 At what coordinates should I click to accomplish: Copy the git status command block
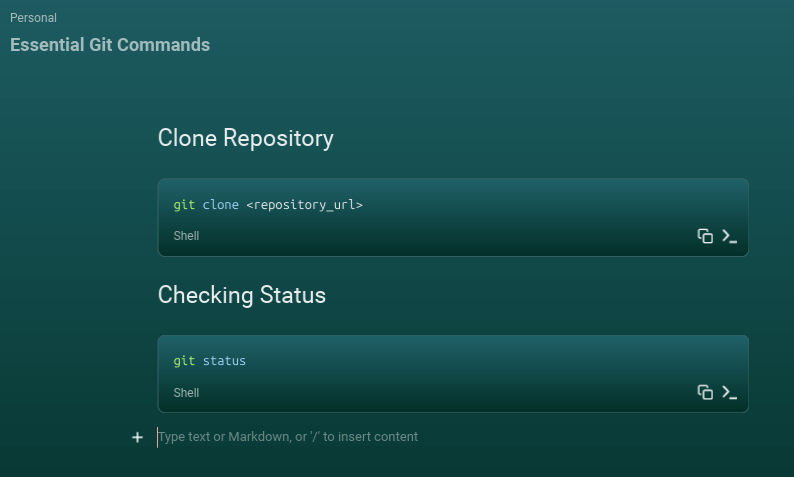point(705,392)
